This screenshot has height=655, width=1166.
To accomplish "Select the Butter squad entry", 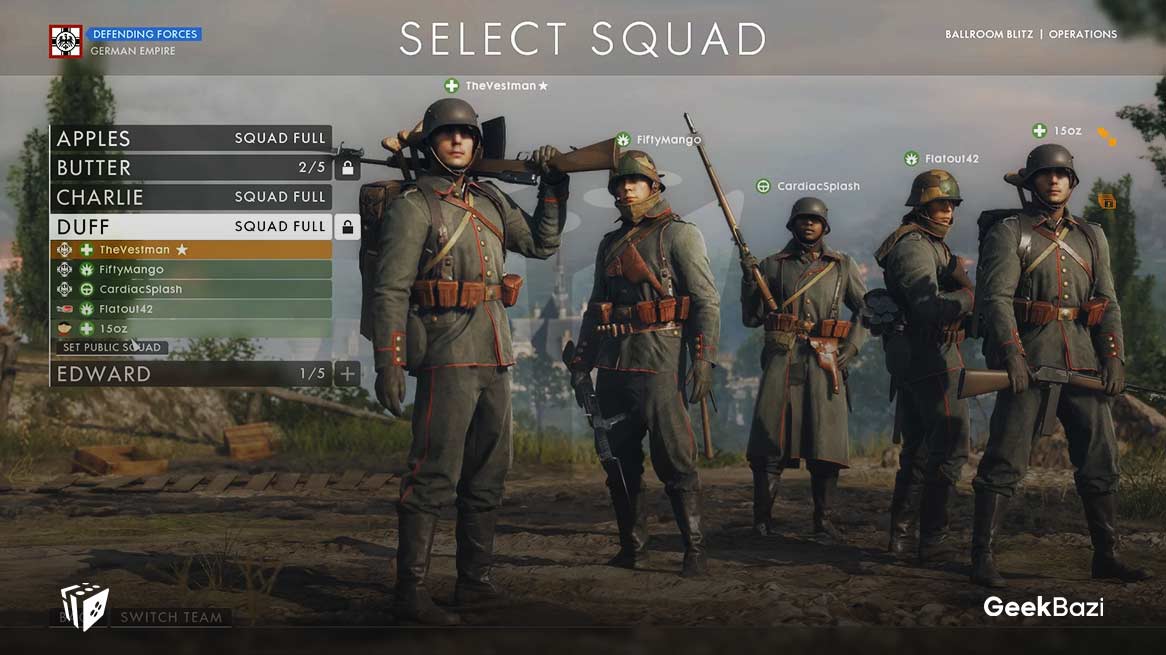I will [x=191, y=168].
